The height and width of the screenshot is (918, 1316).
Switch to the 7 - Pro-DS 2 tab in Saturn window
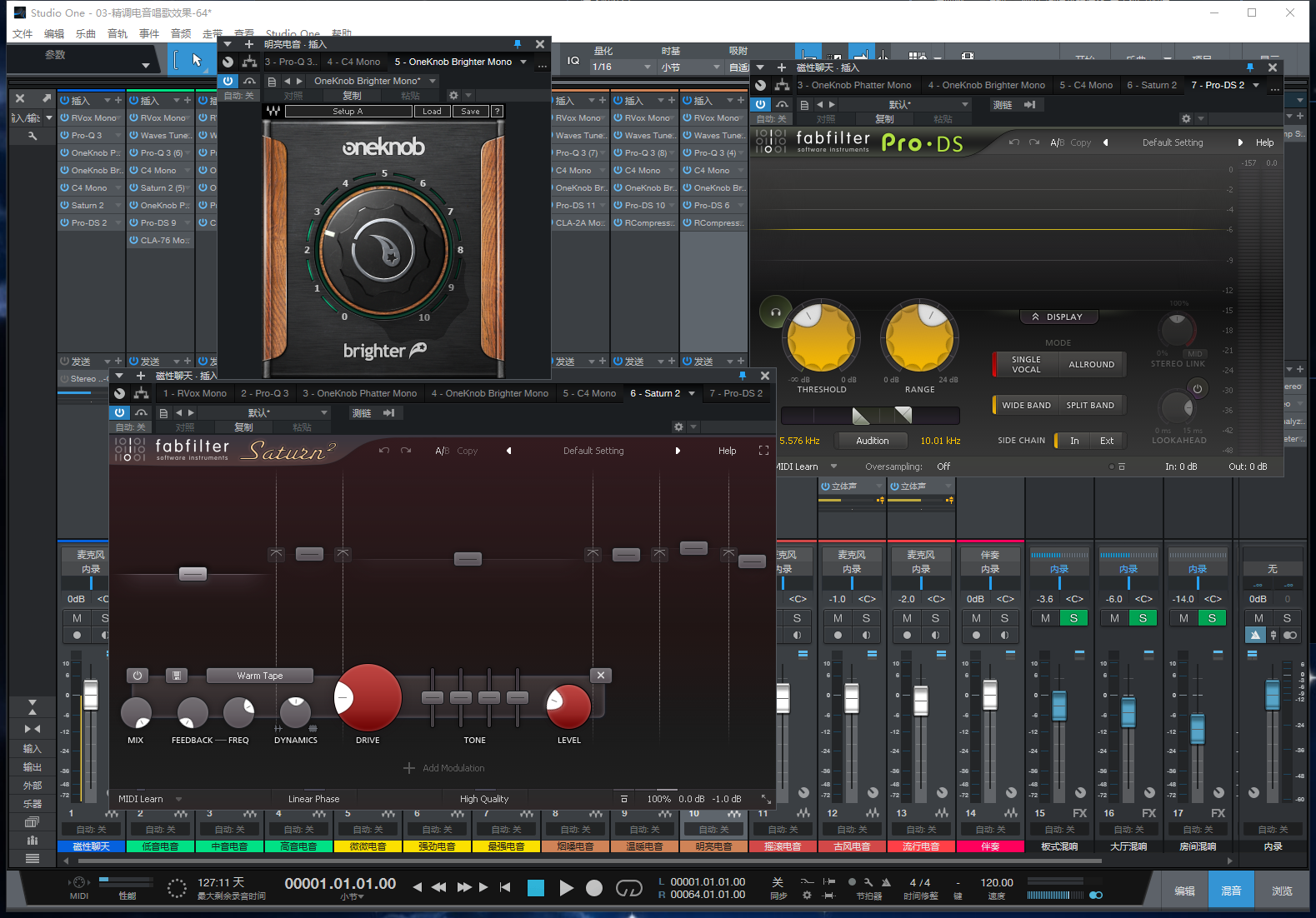click(x=735, y=393)
